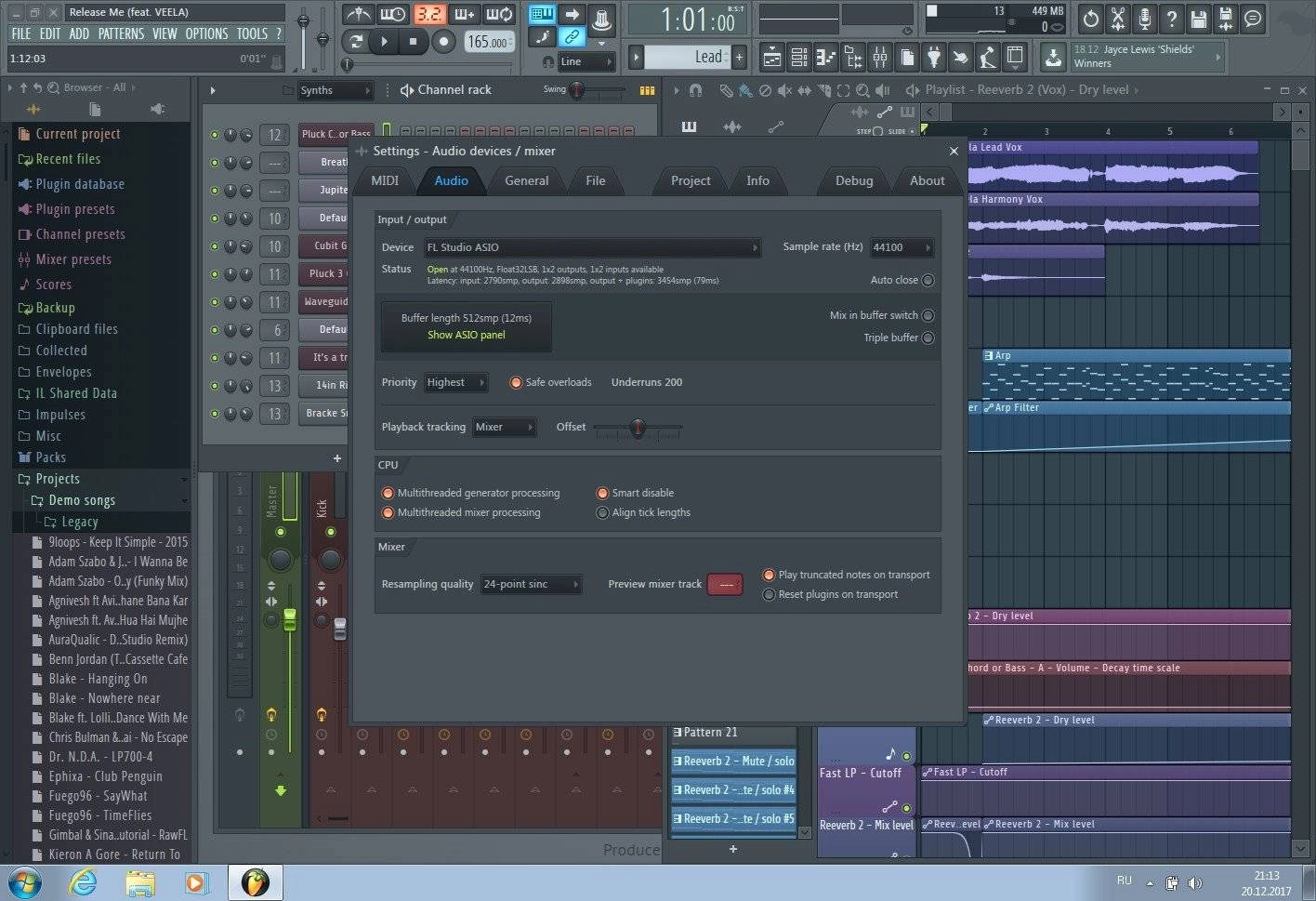Open the OPTIONS menu in menu bar
This screenshot has width=1316, height=901.
[x=206, y=33]
